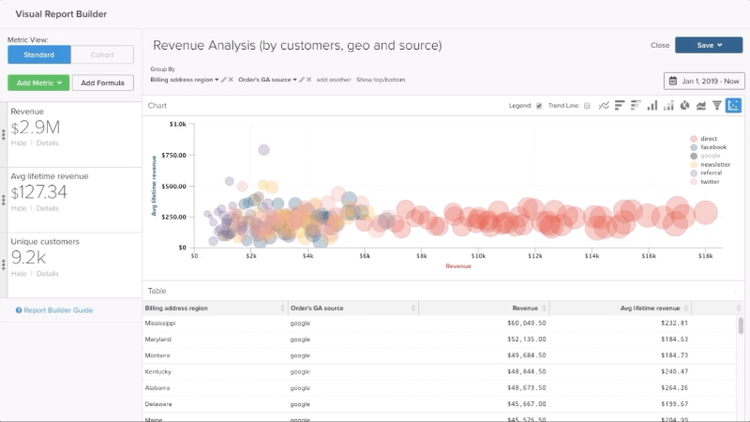Sort by Billing address region column
The width and height of the screenshot is (750, 422).
click(212, 308)
